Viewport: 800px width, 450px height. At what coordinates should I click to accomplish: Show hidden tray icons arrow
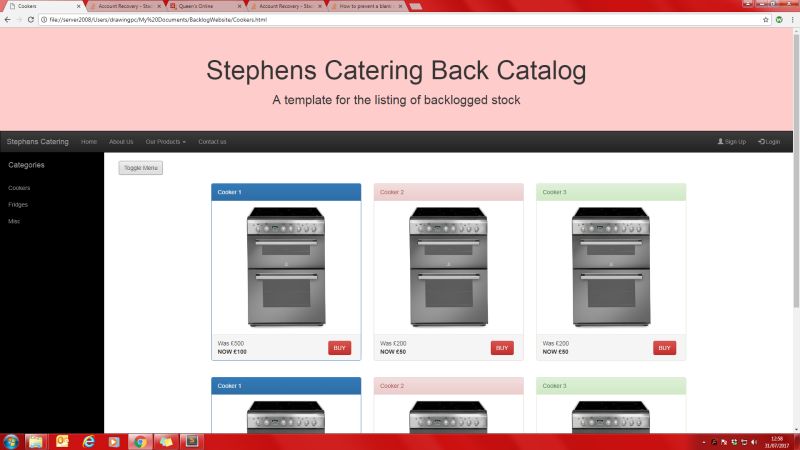click(x=704, y=442)
